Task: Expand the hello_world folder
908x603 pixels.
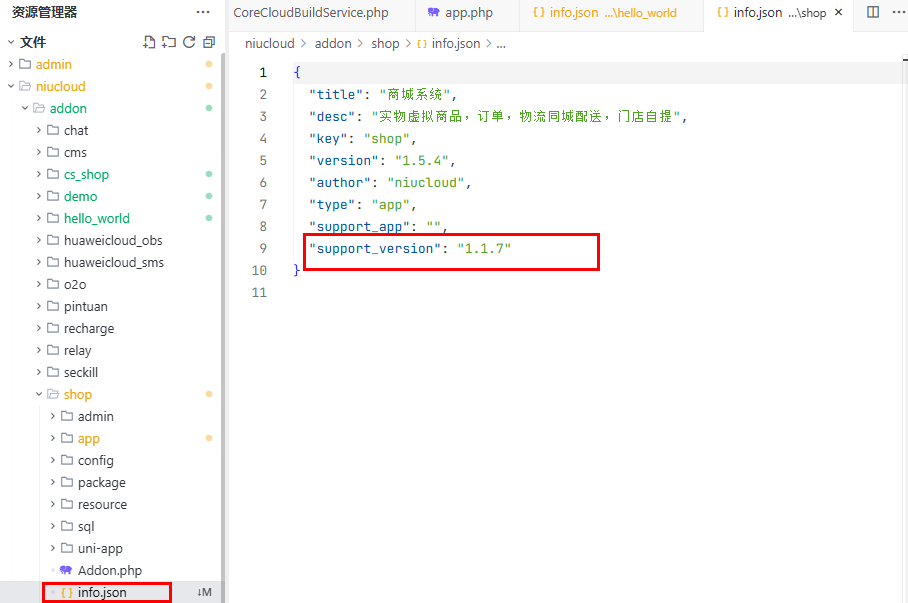Action: 96,218
